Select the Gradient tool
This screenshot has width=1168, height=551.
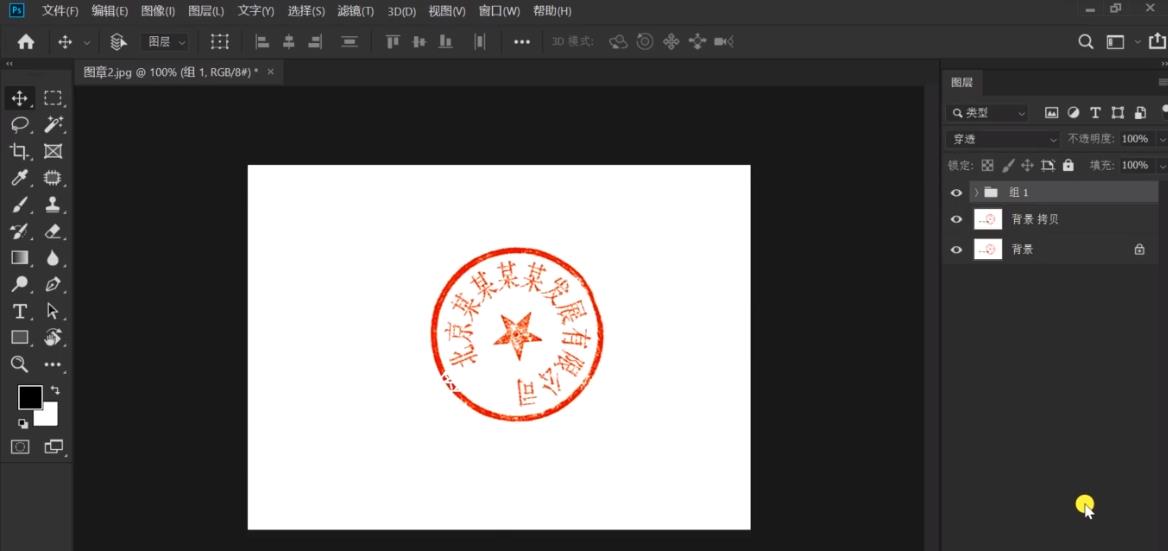coord(19,258)
